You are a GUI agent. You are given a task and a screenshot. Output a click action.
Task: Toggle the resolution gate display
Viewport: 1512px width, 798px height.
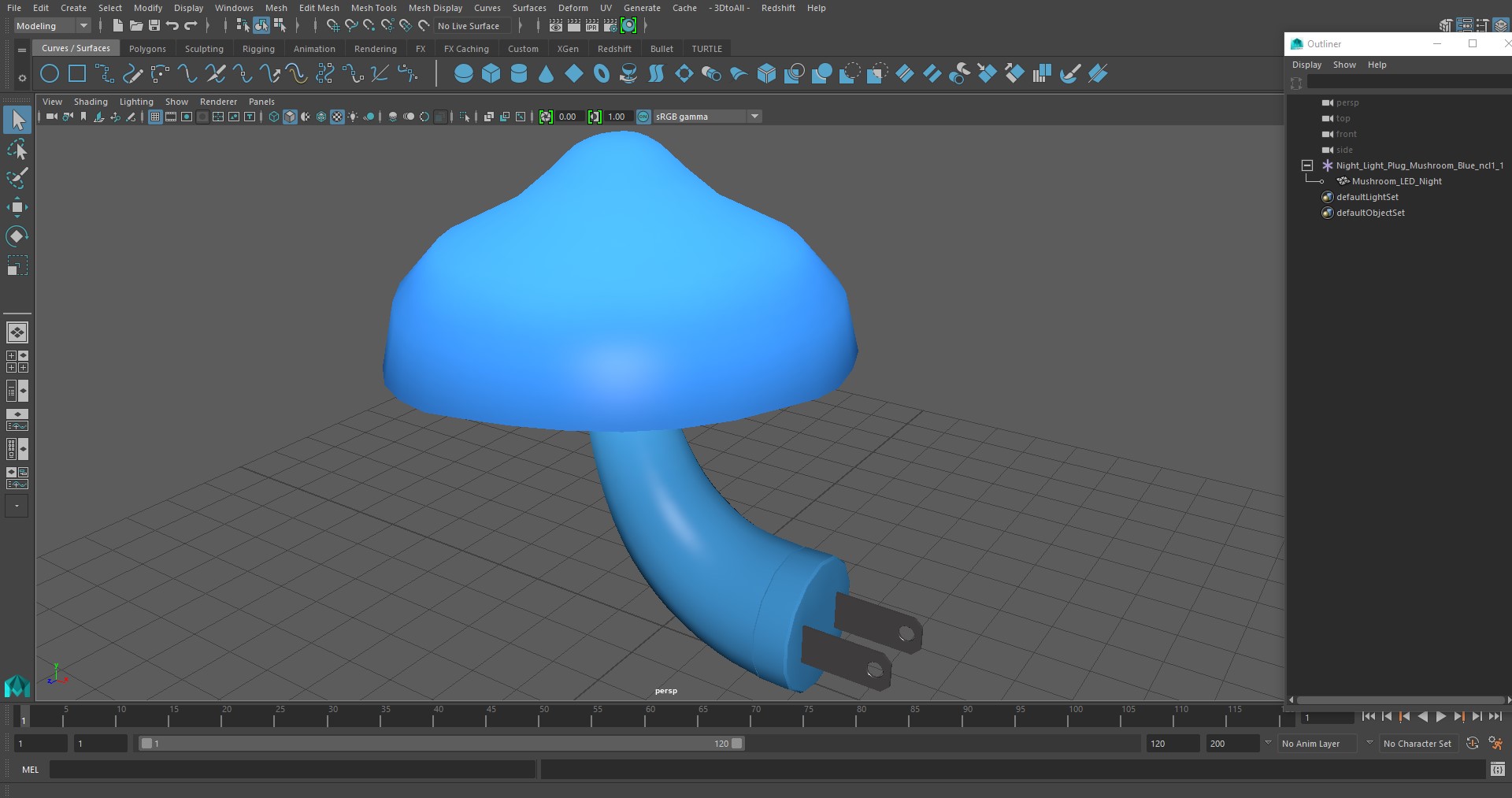pos(187,117)
